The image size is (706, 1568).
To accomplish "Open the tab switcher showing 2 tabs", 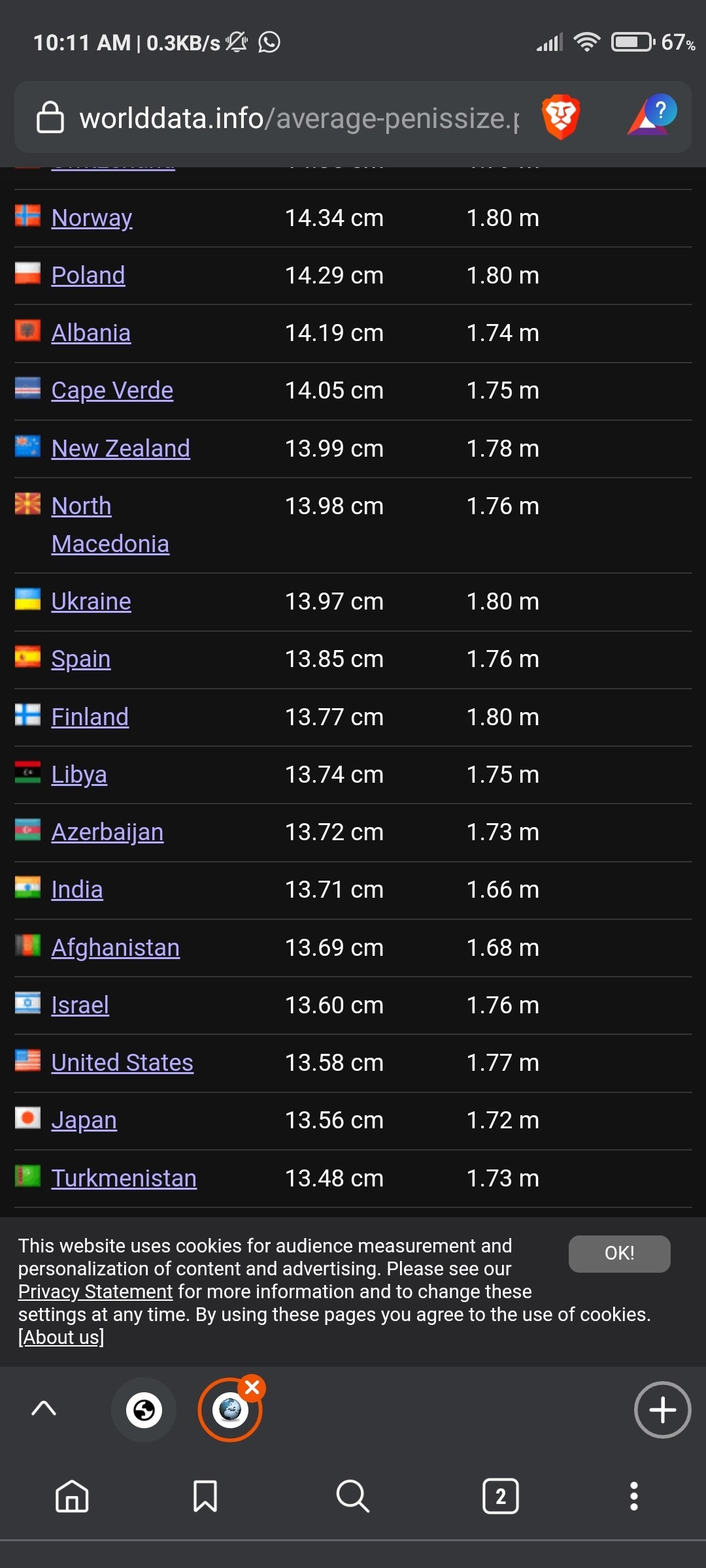I will [x=501, y=1495].
